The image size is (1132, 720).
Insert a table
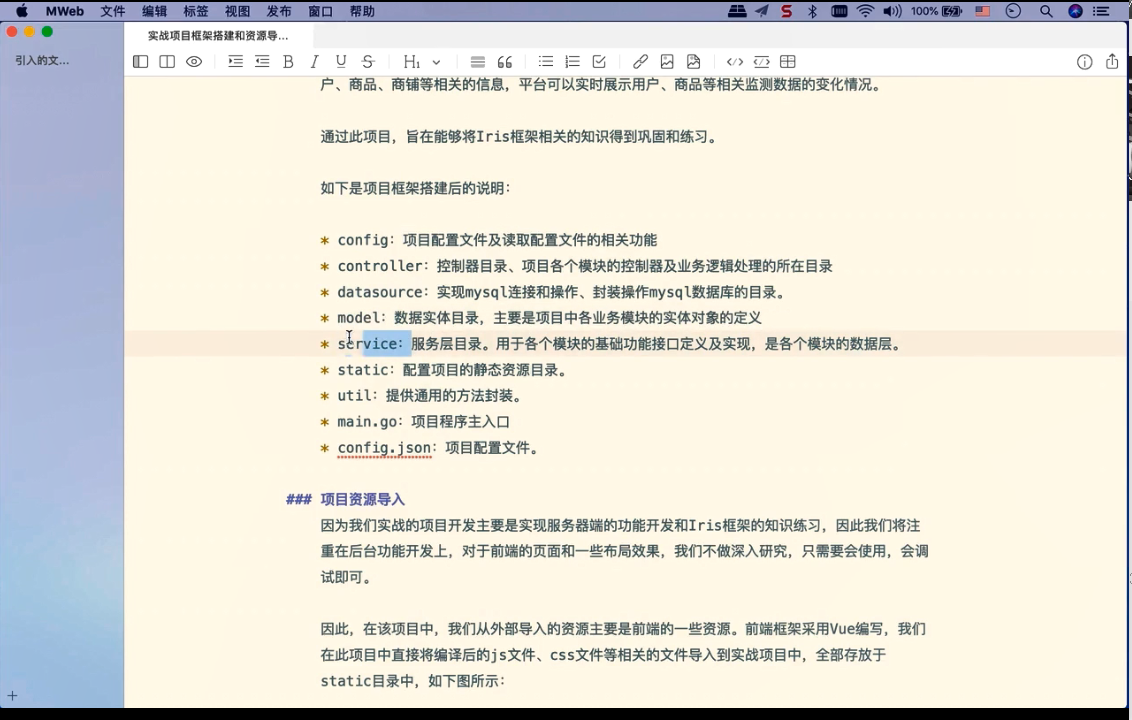tap(788, 62)
